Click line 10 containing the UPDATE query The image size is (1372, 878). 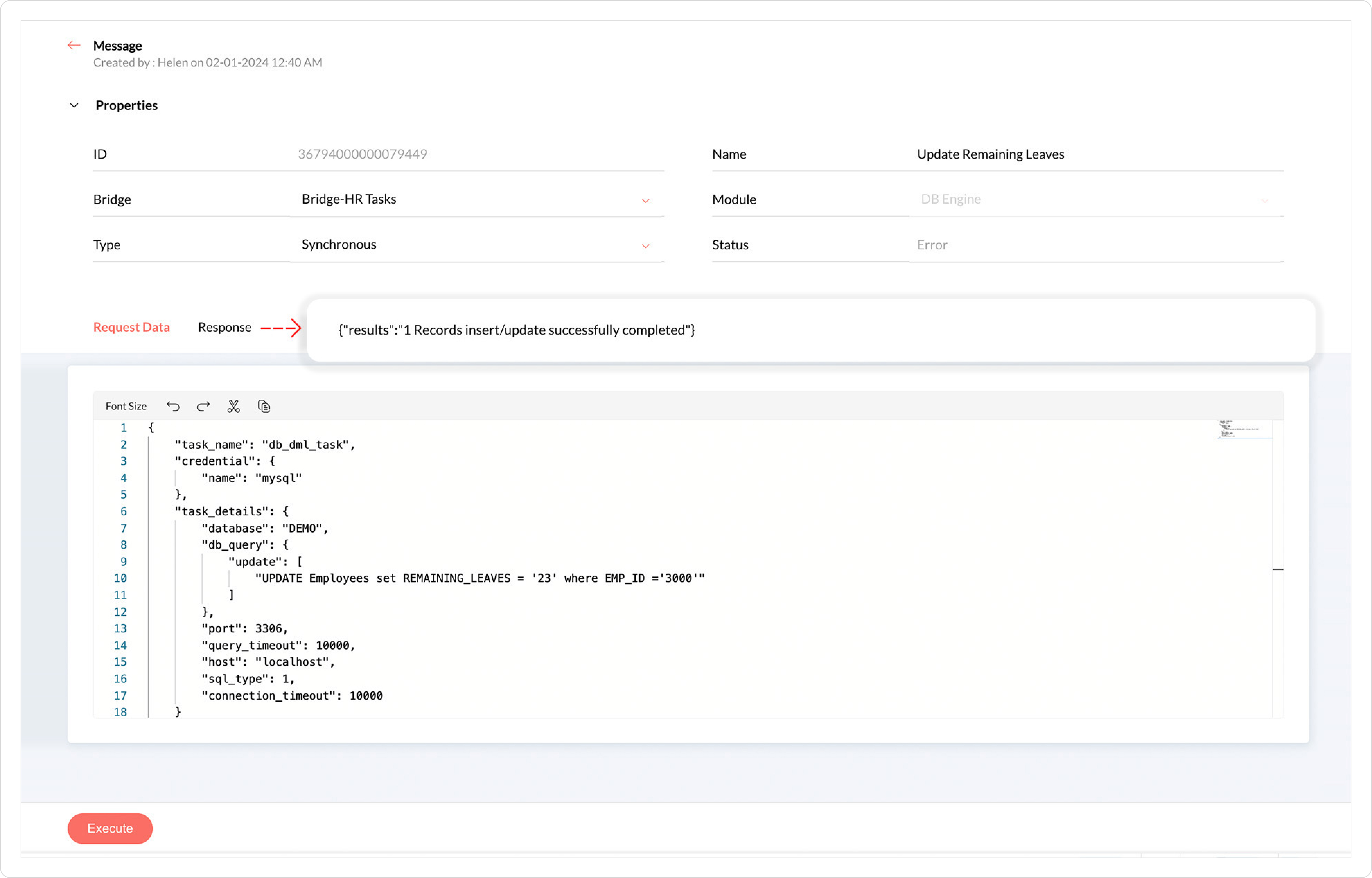tap(479, 578)
